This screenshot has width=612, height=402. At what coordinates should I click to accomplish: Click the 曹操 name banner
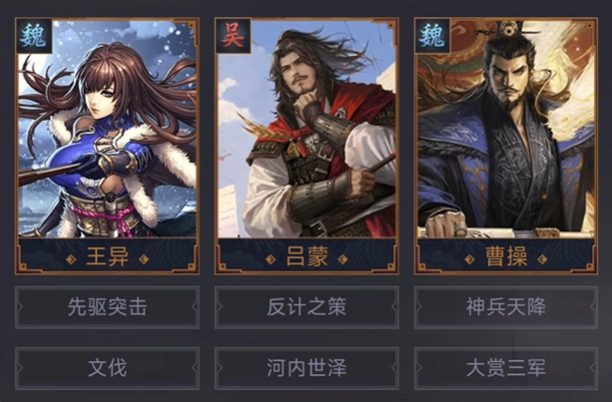(506, 256)
